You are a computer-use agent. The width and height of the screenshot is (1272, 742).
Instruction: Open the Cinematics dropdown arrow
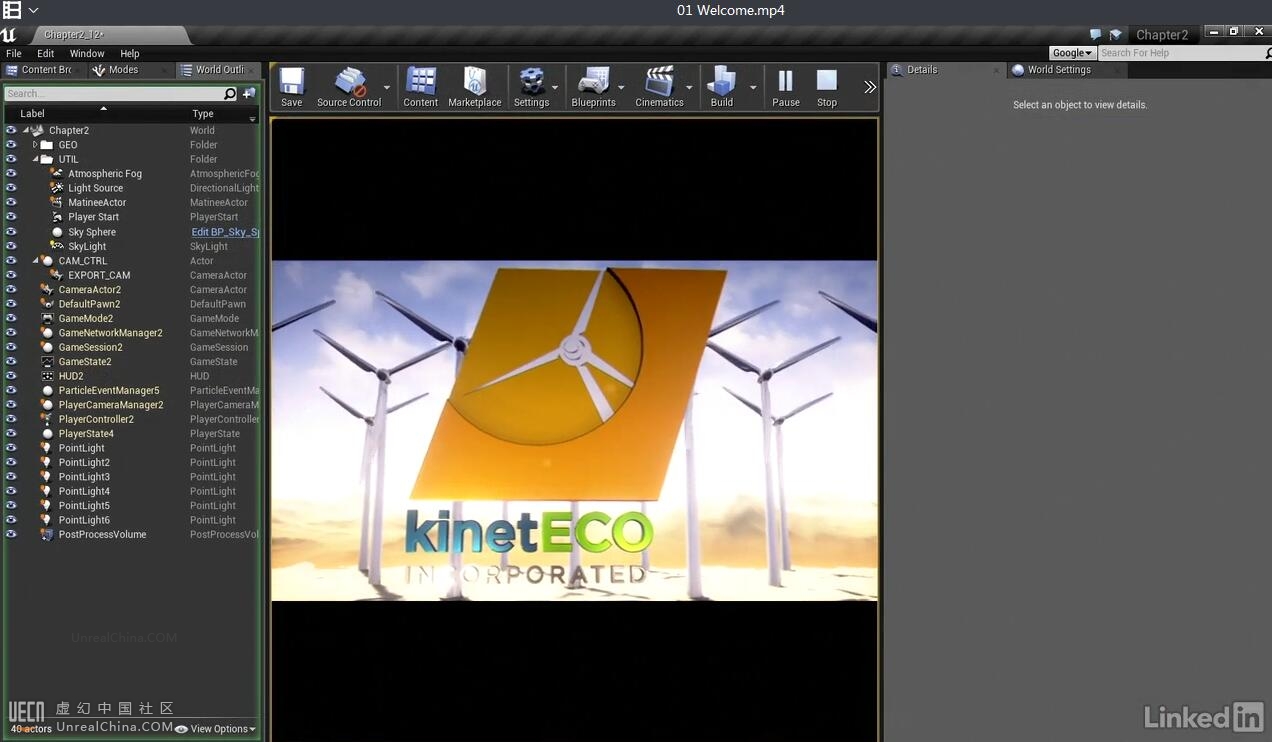(689, 88)
